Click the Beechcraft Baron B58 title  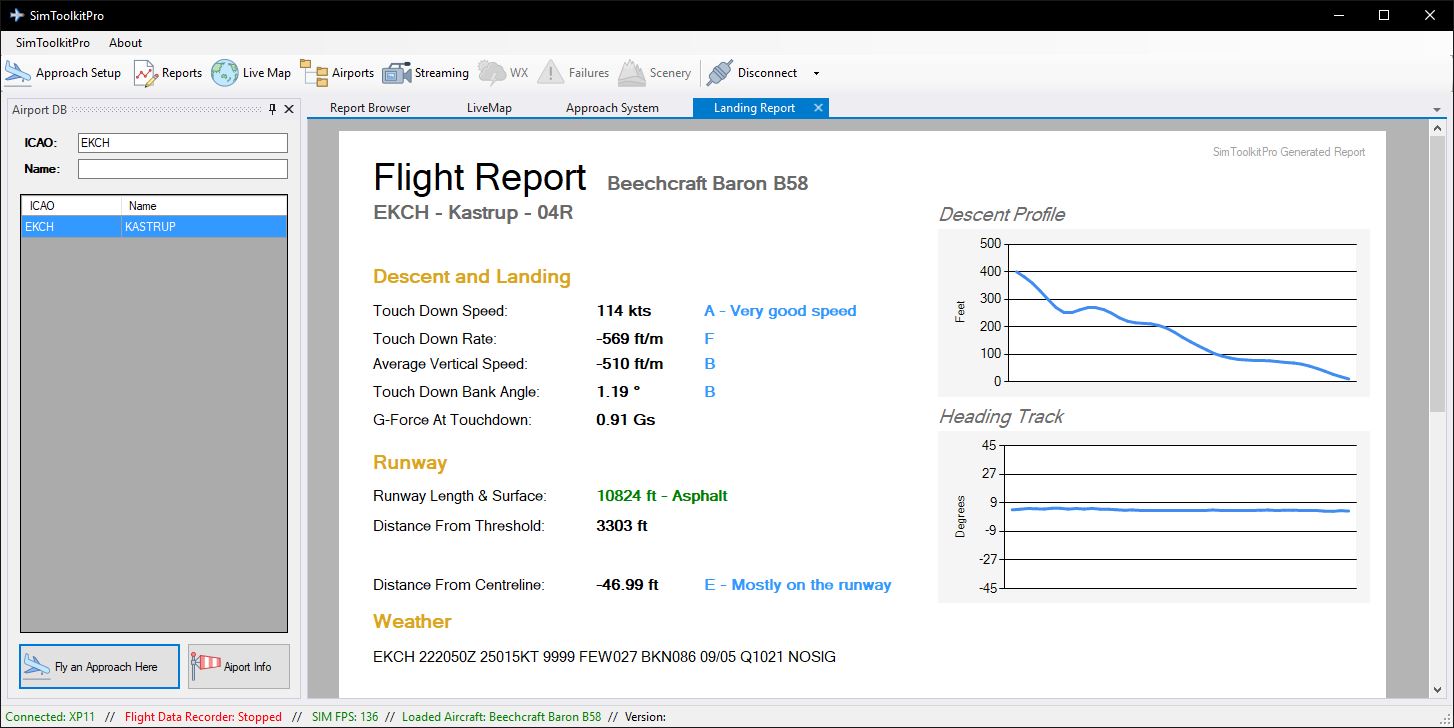point(707,183)
